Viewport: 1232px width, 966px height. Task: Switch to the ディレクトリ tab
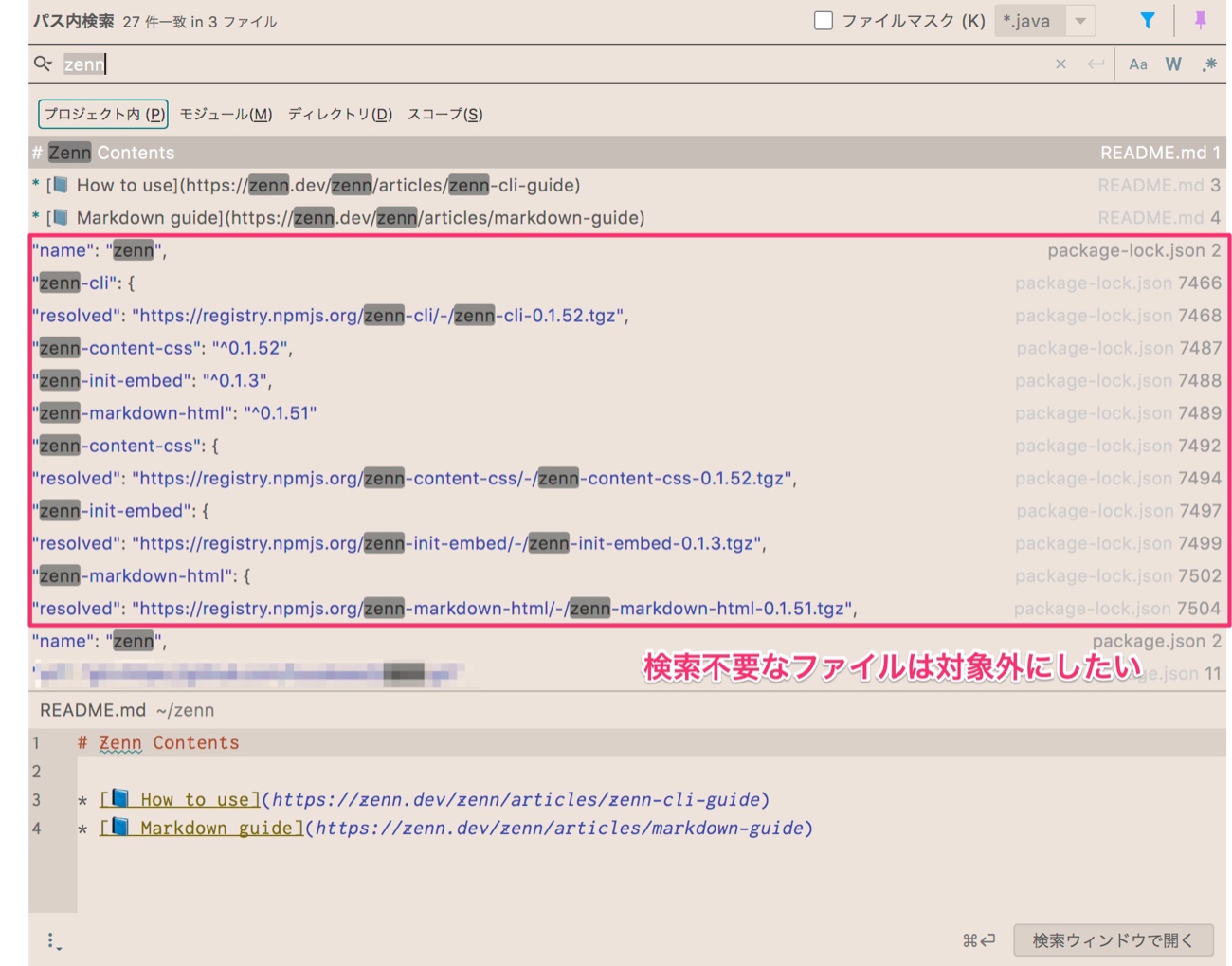[339, 114]
